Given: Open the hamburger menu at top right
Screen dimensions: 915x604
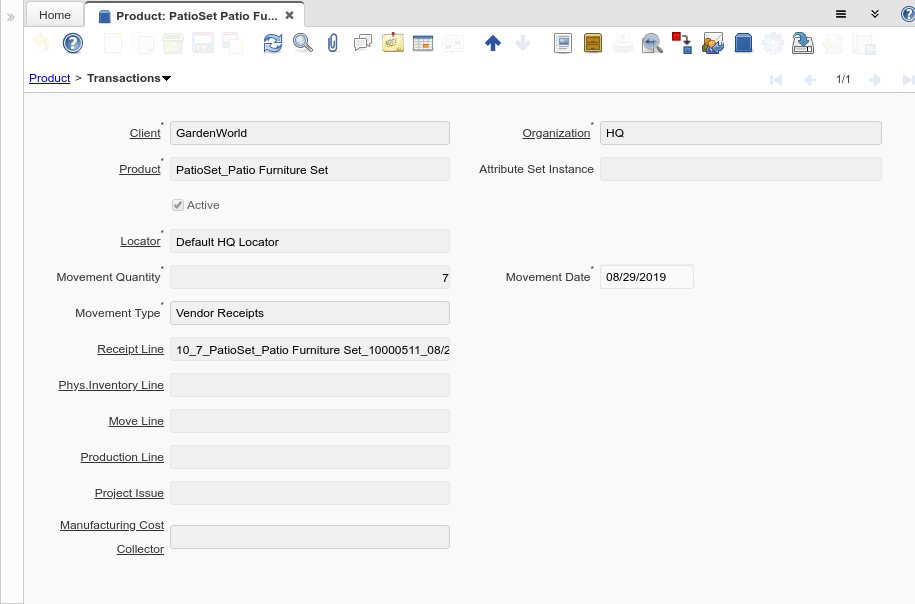Looking at the screenshot, I should point(841,14).
